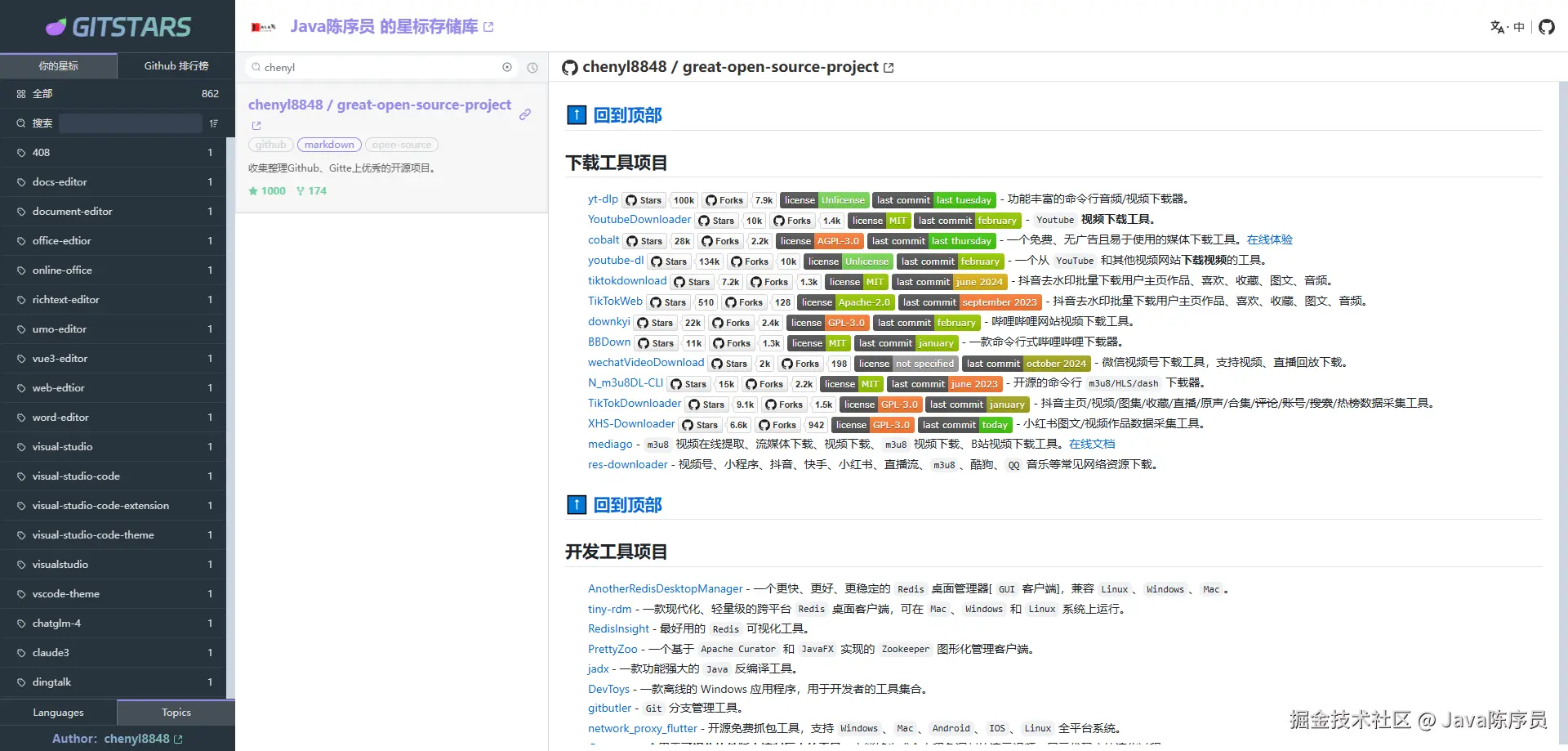
Task: Select the claude3 topic in sidebar
Action: [x=113, y=653]
